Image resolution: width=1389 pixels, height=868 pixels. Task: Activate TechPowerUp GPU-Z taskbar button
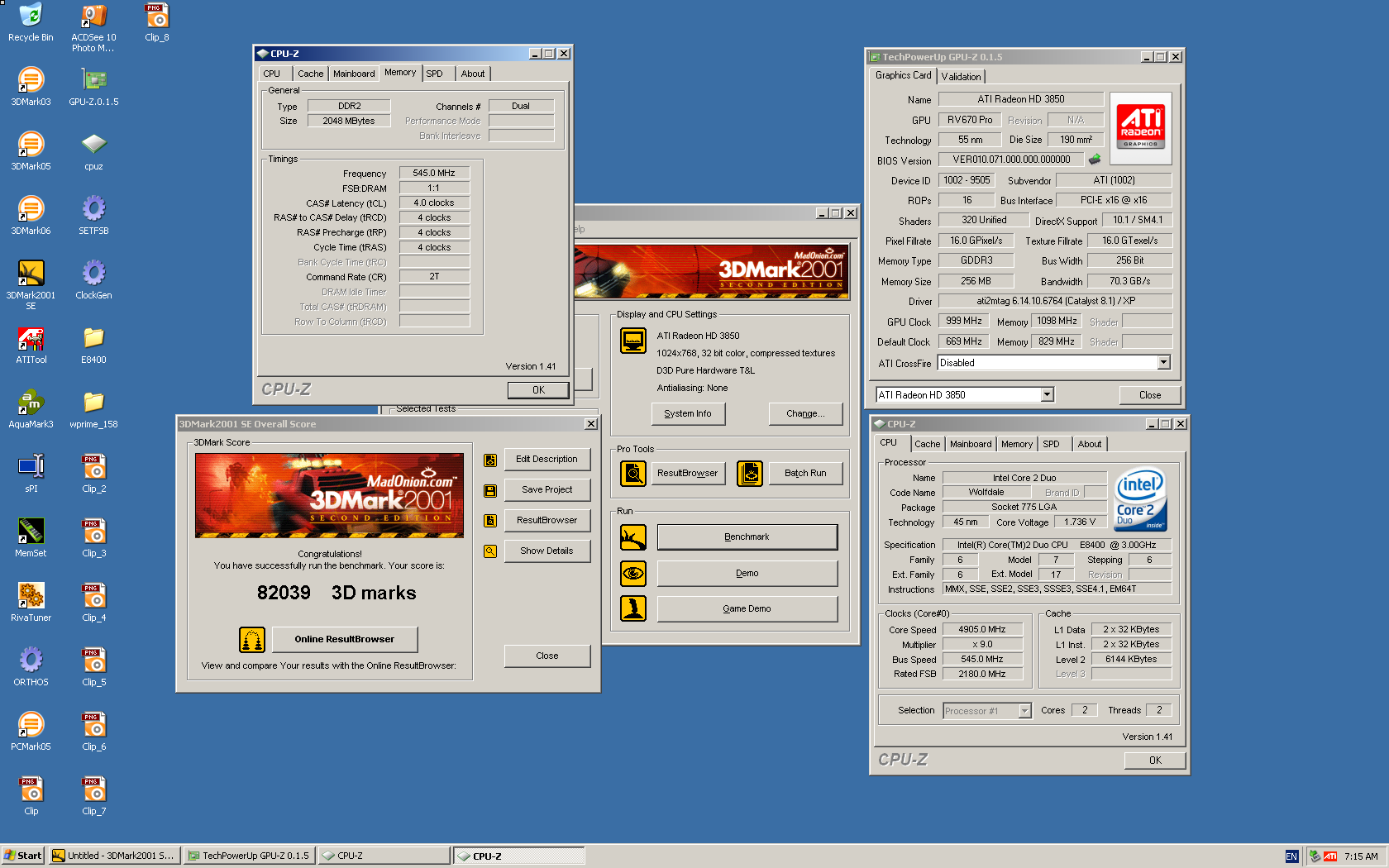click(x=249, y=856)
